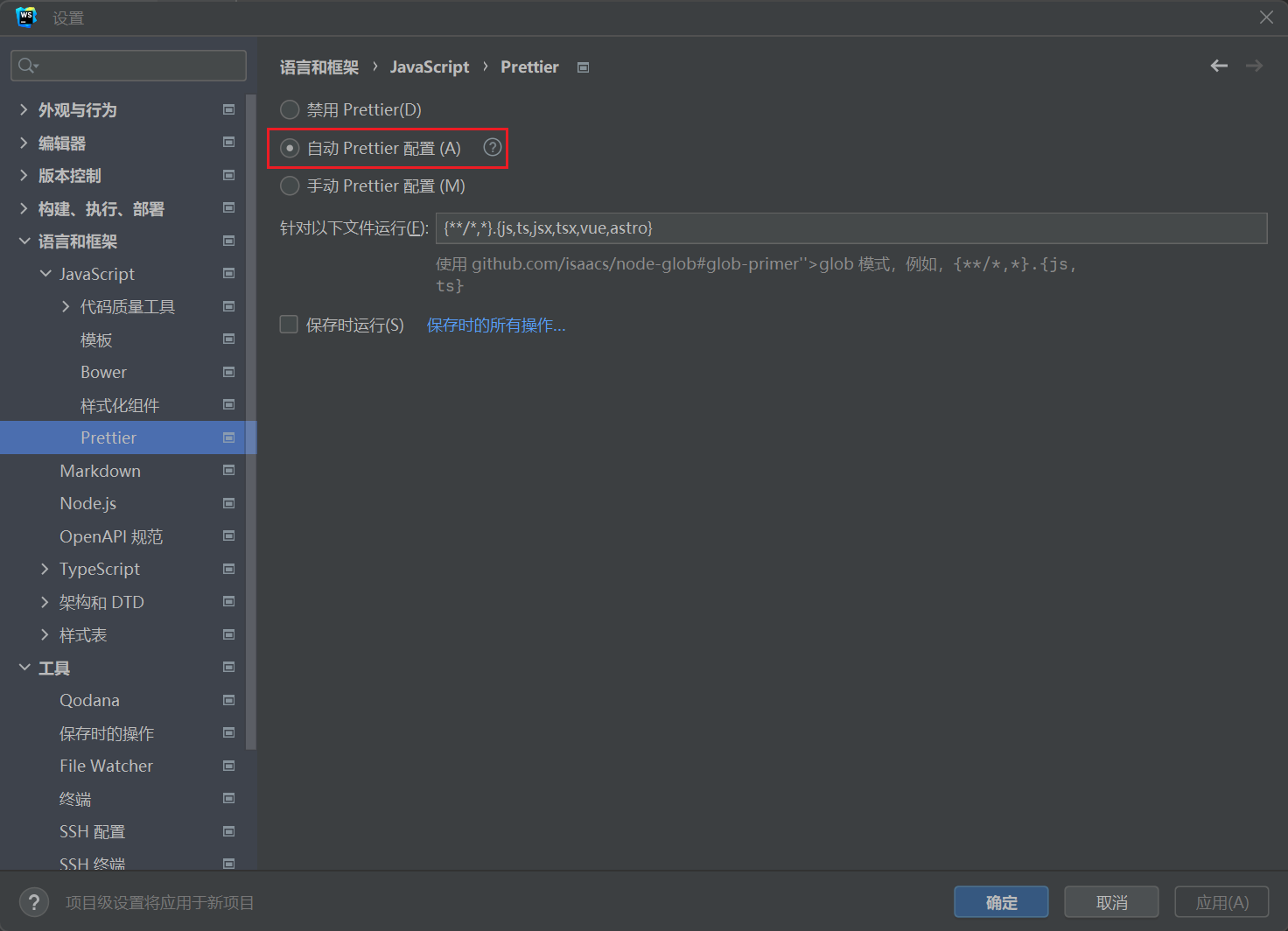The height and width of the screenshot is (931, 1288).
Task: Open 终端 settings page
Action: (x=75, y=799)
